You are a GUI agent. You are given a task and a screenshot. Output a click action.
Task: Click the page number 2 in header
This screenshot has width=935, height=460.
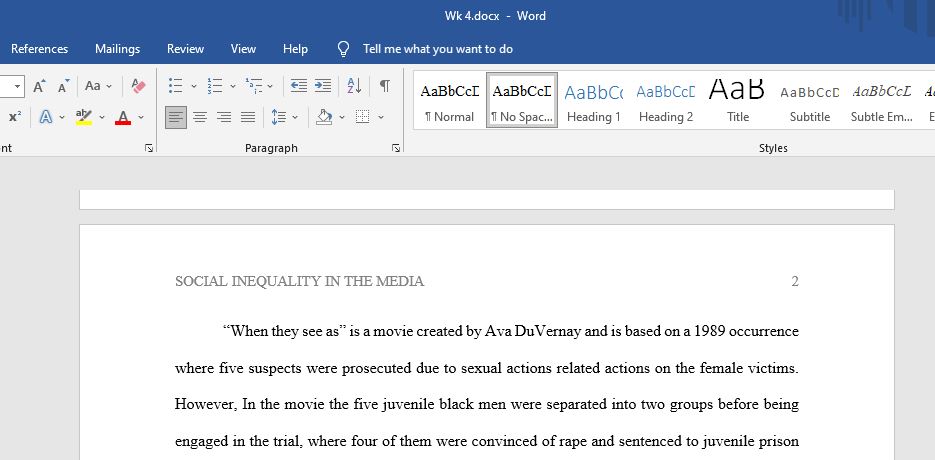coord(795,282)
